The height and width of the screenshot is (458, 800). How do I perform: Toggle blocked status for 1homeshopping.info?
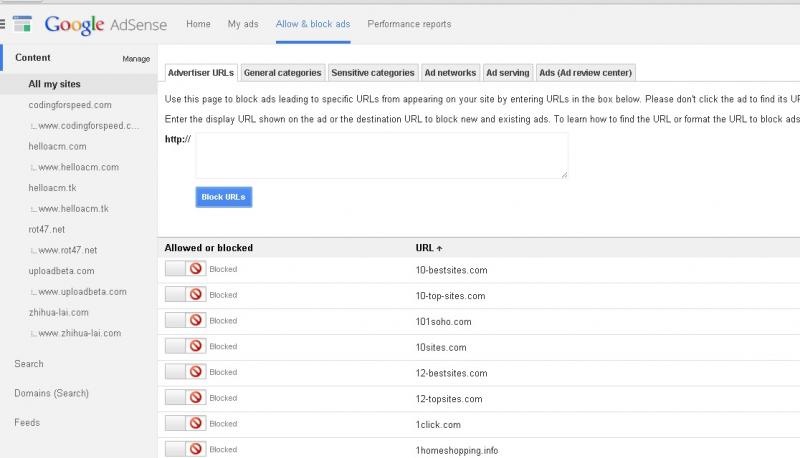(x=185, y=449)
